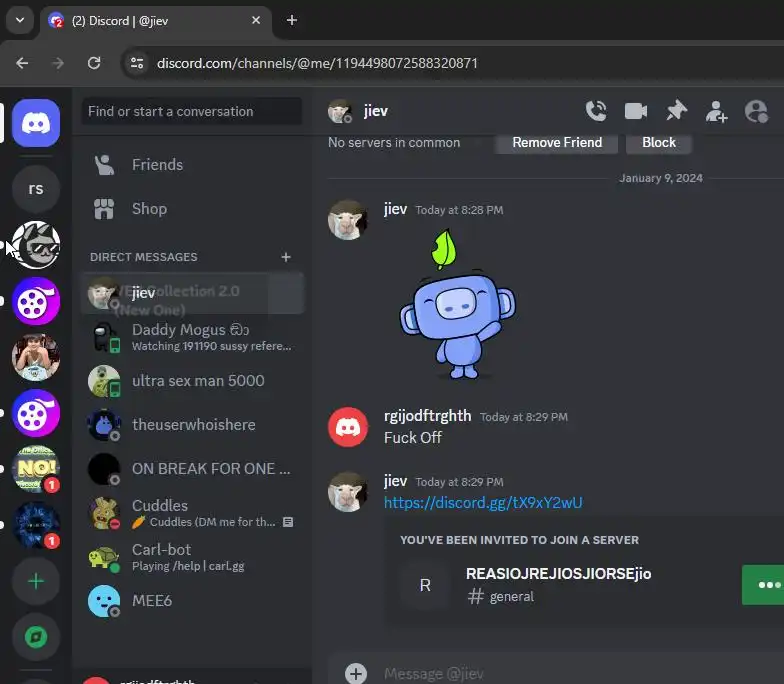Click the blue circuit server icon with badge

[36, 525]
